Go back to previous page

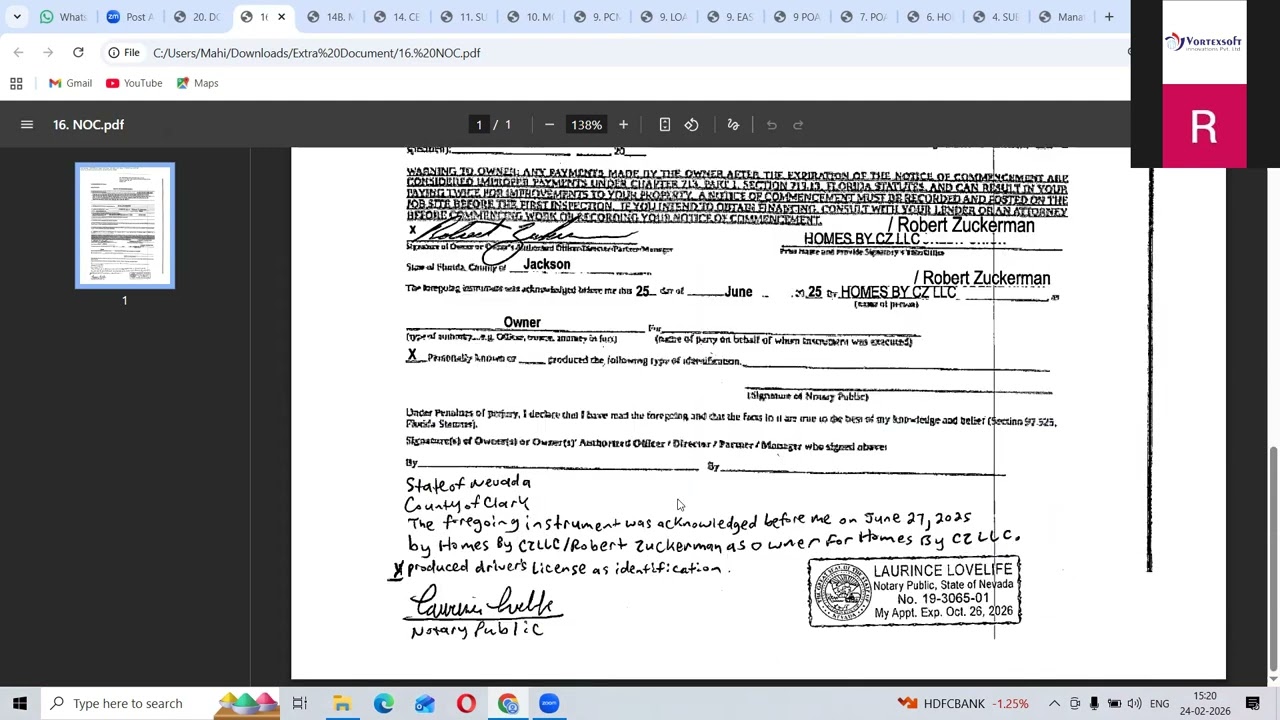18,52
